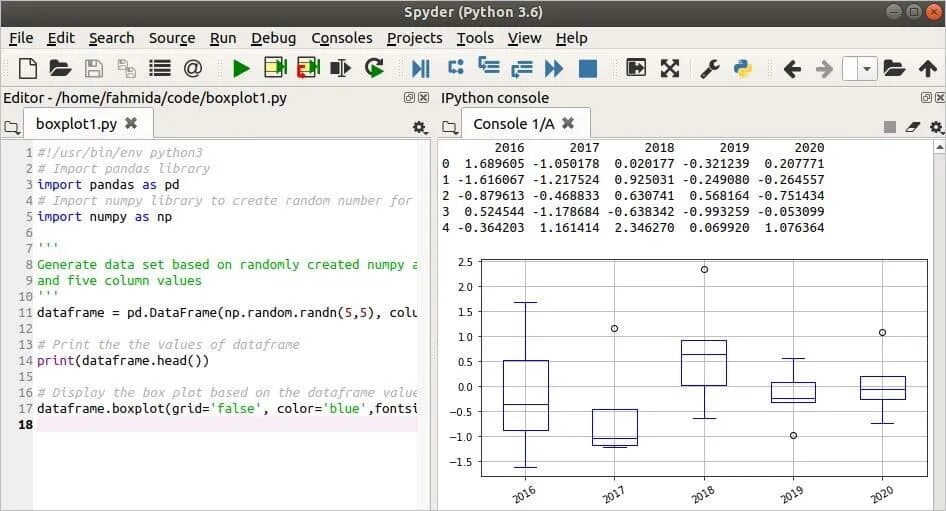Undock the IPython console pane

(926, 97)
